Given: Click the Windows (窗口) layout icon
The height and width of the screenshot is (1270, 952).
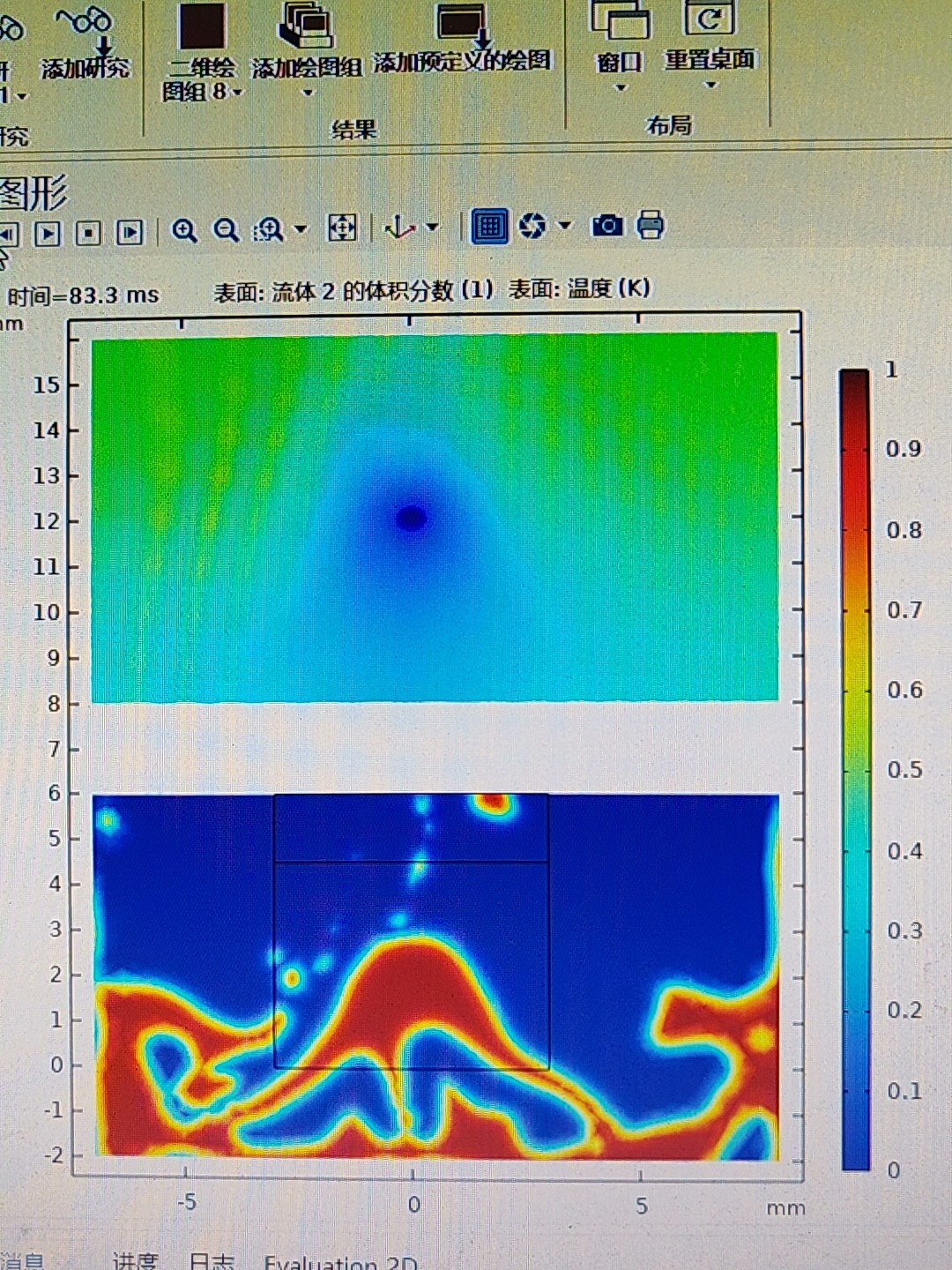Looking at the screenshot, I should (619, 19).
